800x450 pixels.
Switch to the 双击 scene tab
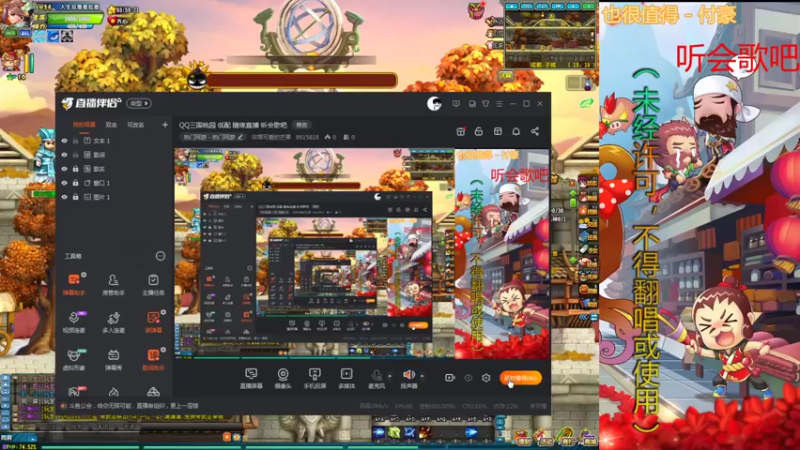pos(111,124)
